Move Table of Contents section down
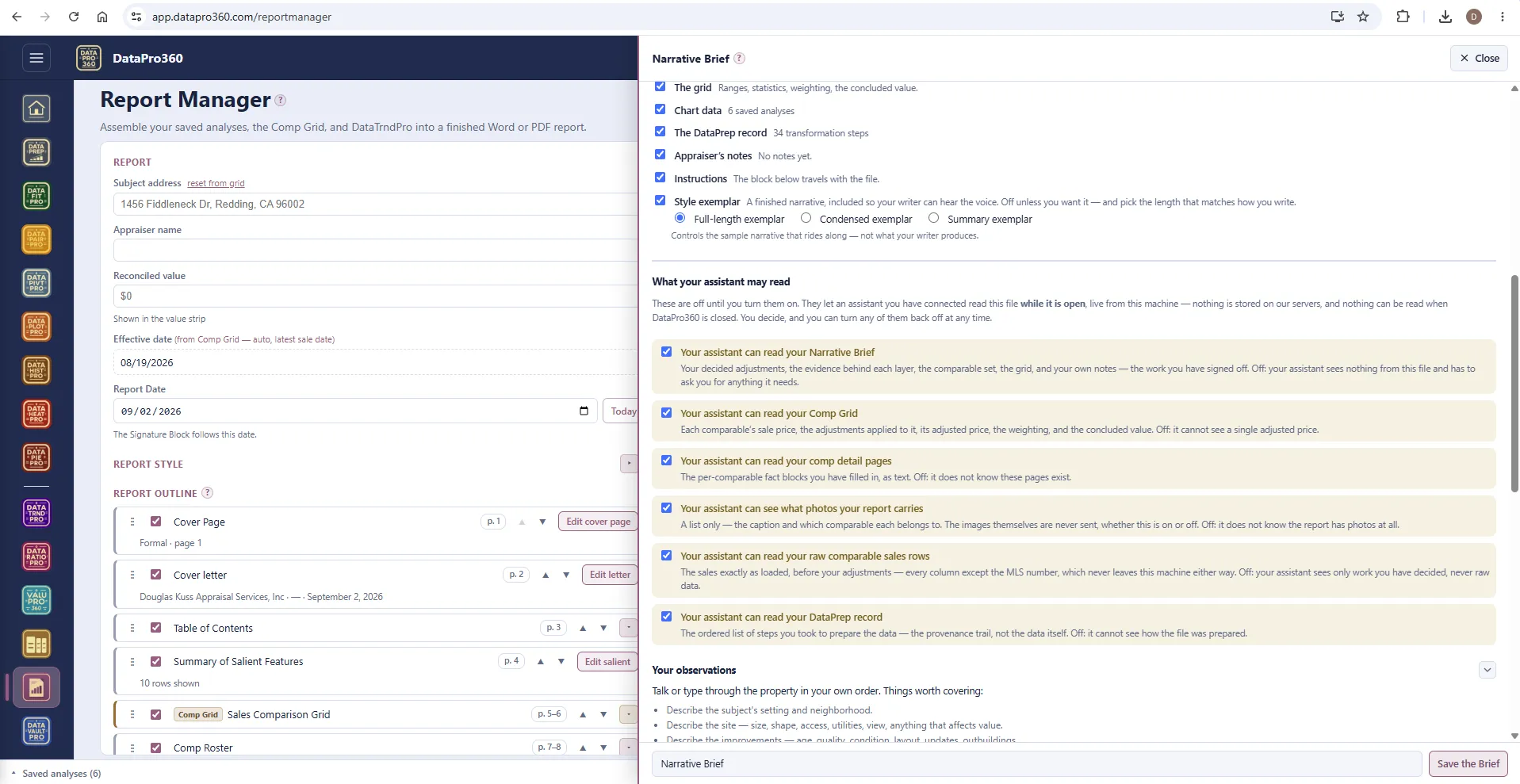 click(x=603, y=628)
